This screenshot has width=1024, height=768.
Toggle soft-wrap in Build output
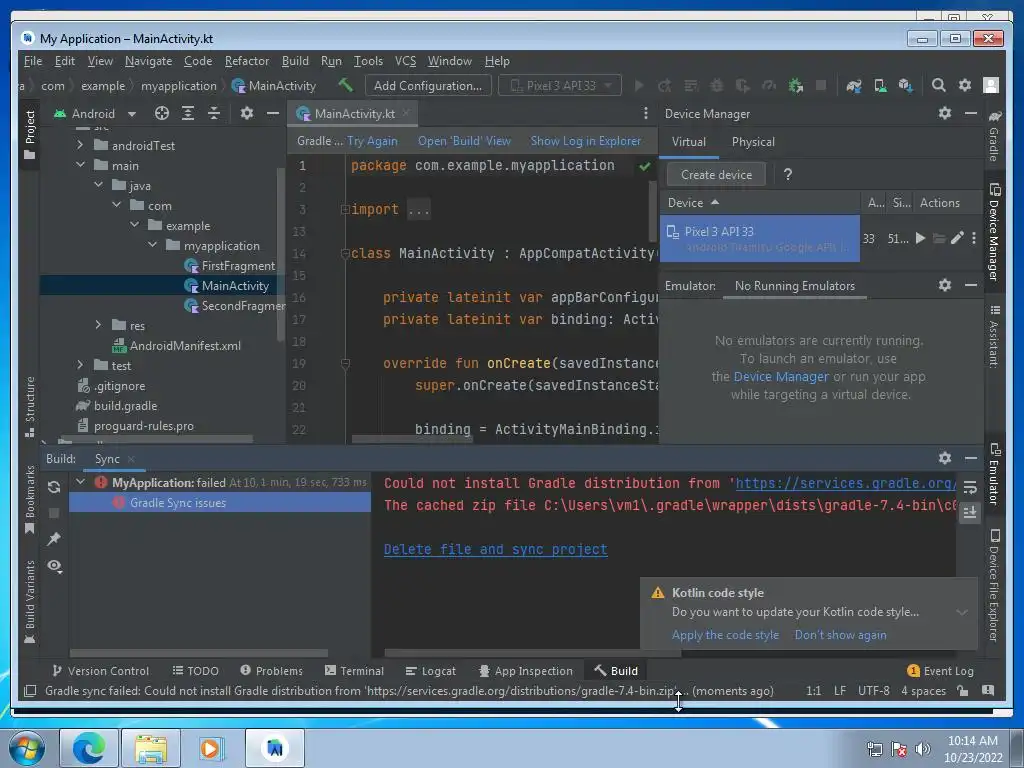click(970, 487)
